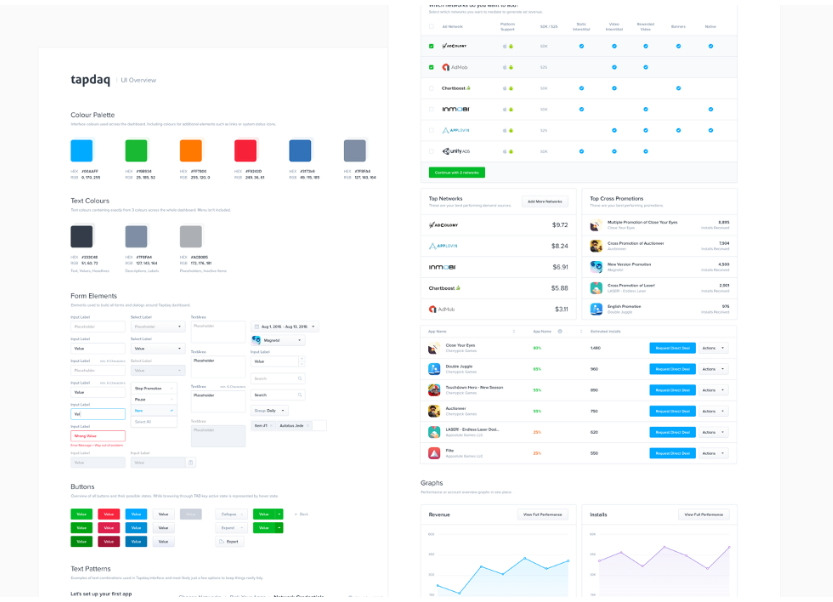Click the Android icon in the AdMob row

(511, 67)
